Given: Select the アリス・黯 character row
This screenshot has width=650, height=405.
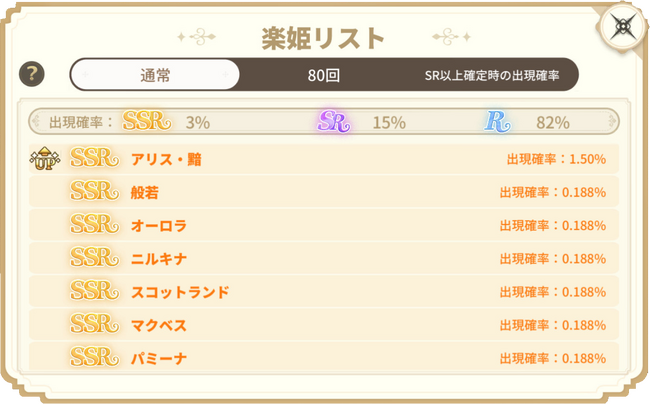Looking at the screenshot, I should pos(166,159).
